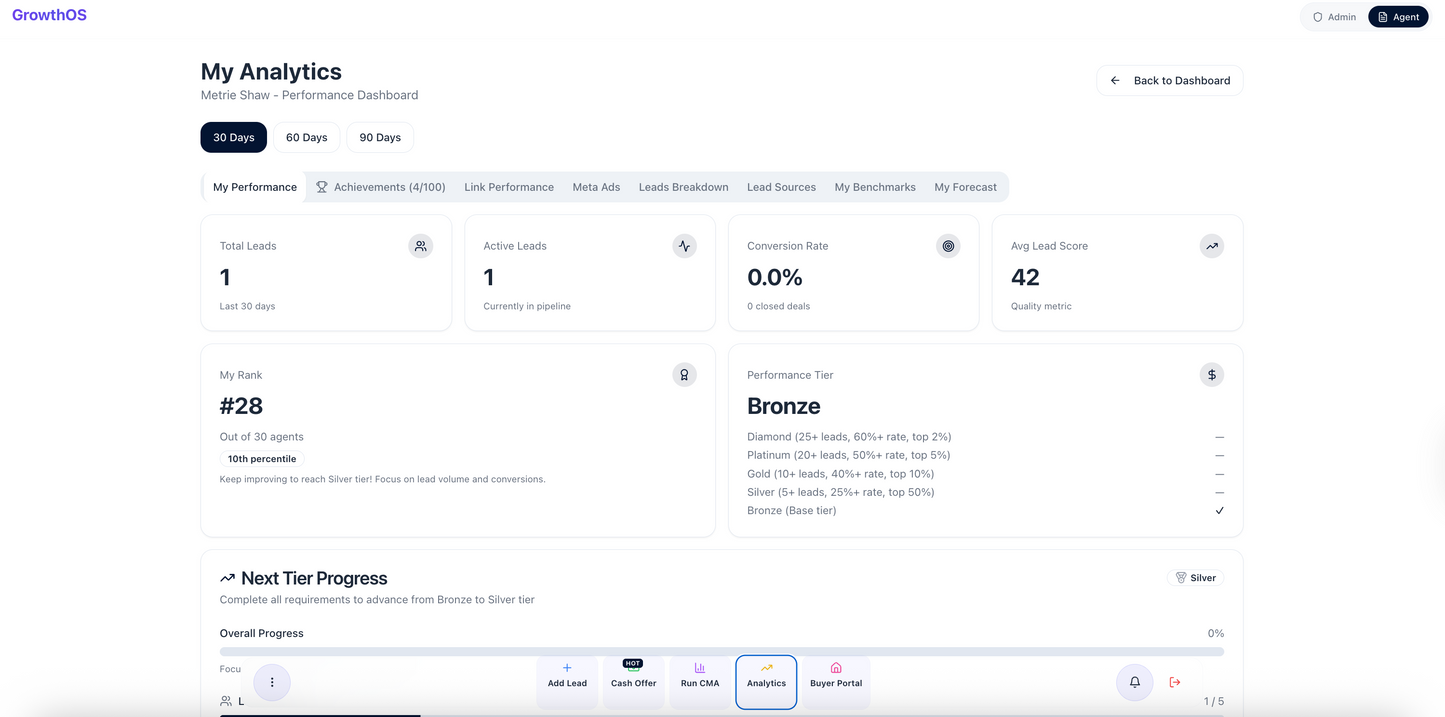This screenshot has height=717, width=1445.
Task: Click the red logout icon
Action: [x=1175, y=682]
